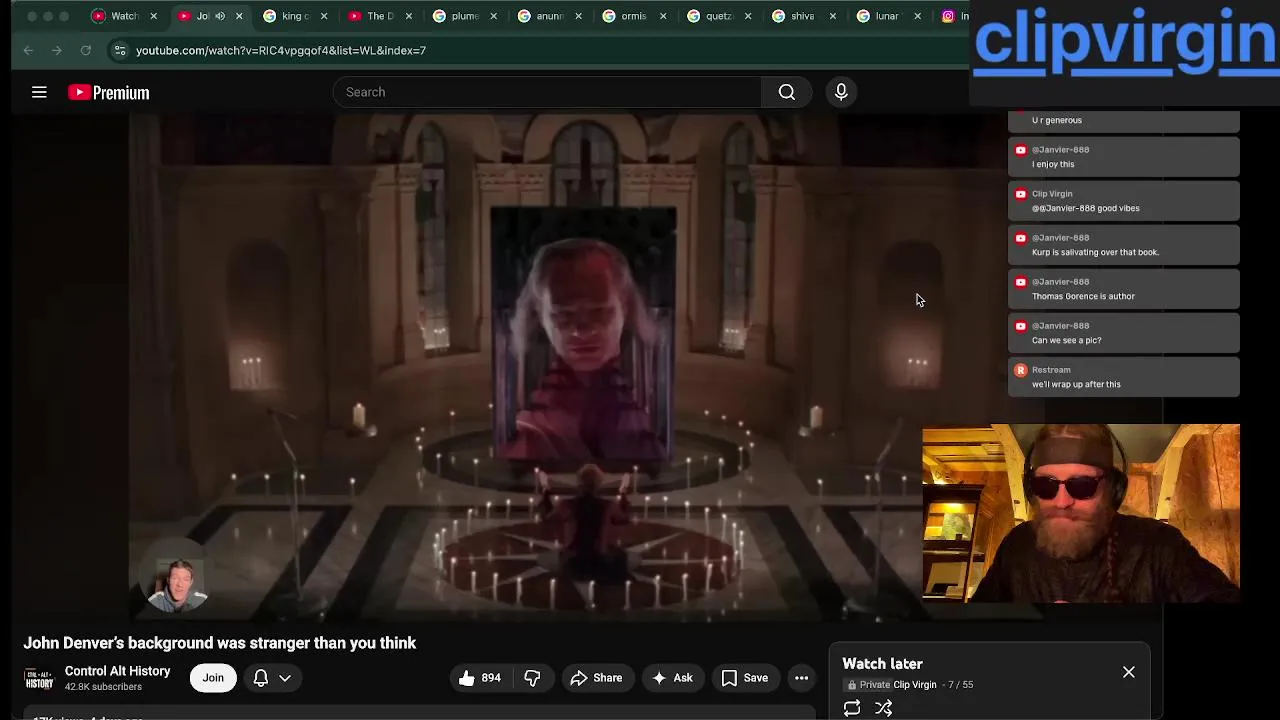Open the Ask AI button

click(x=672, y=678)
